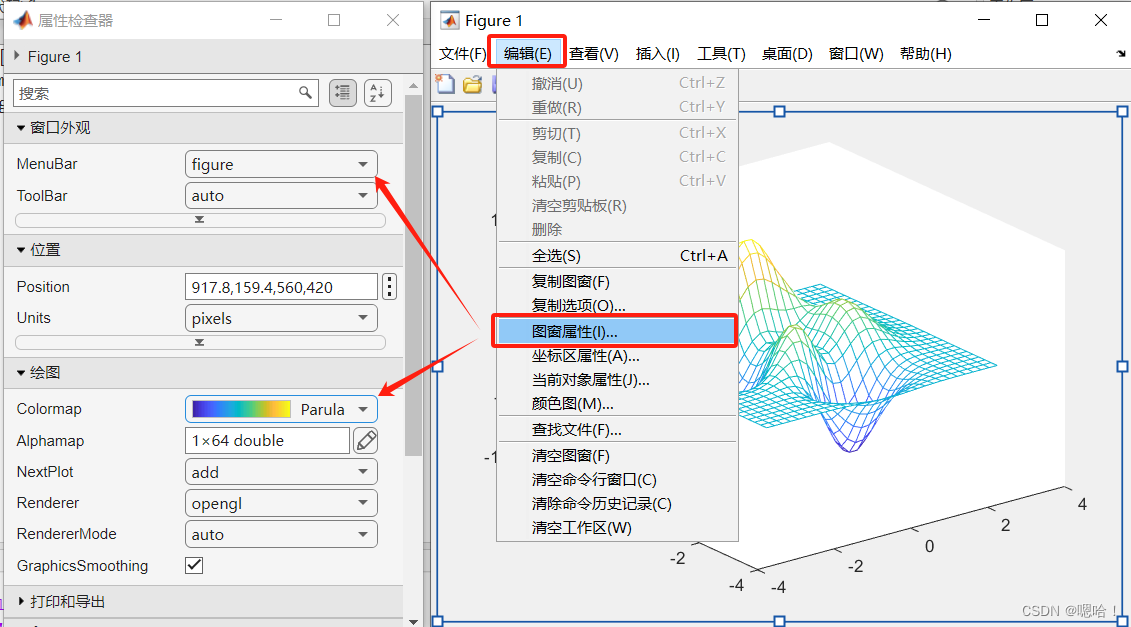
Task: Open the 文件(F) menu
Action: (x=462, y=53)
